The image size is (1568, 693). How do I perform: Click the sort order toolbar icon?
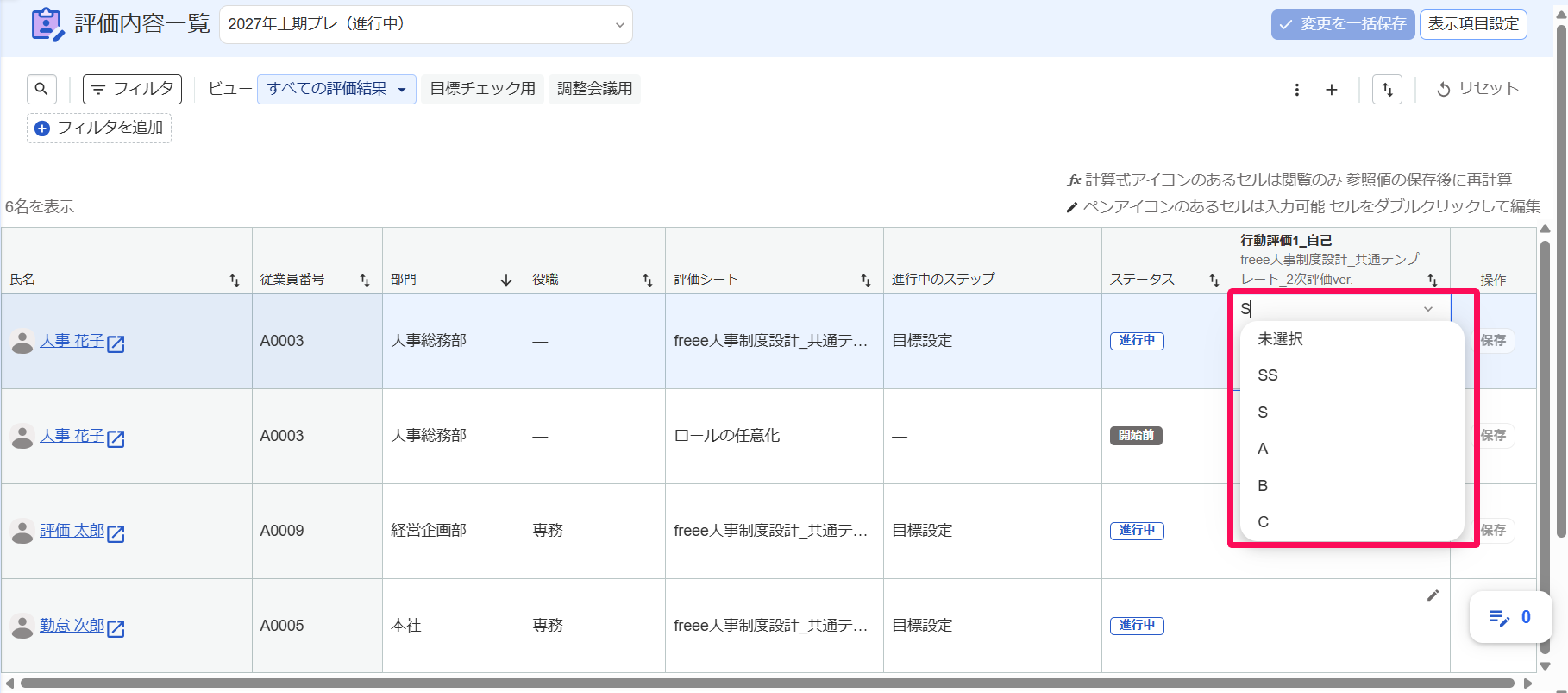point(1387,89)
